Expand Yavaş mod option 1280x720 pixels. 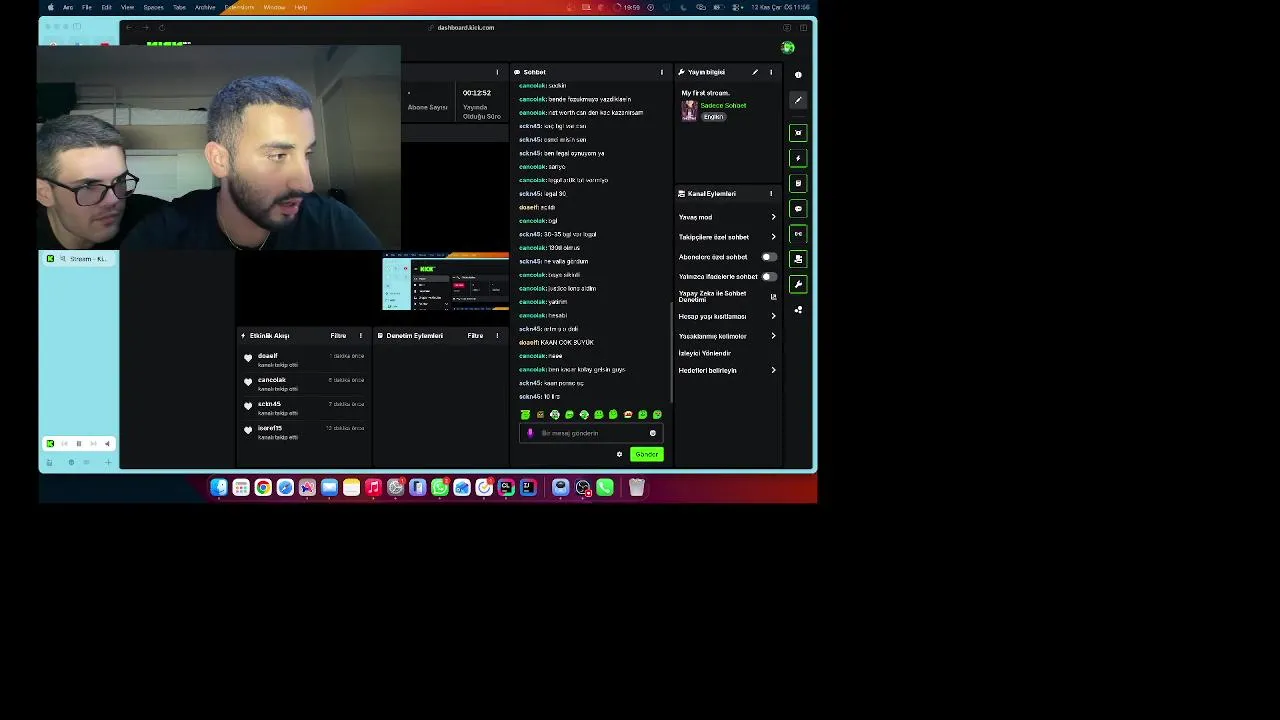click(x=726, y=217)
